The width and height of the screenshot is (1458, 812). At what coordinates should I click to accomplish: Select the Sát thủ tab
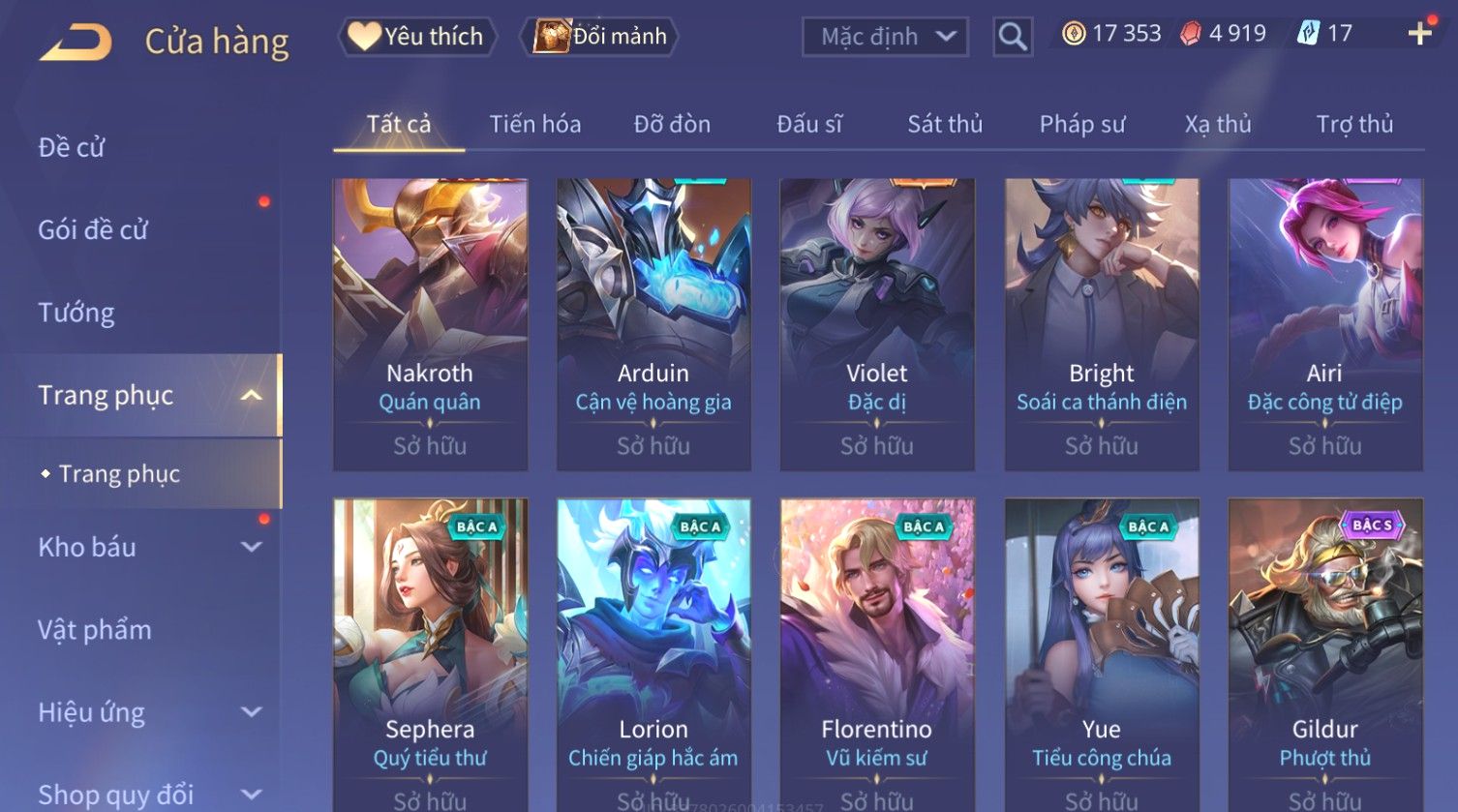point(945,124)
